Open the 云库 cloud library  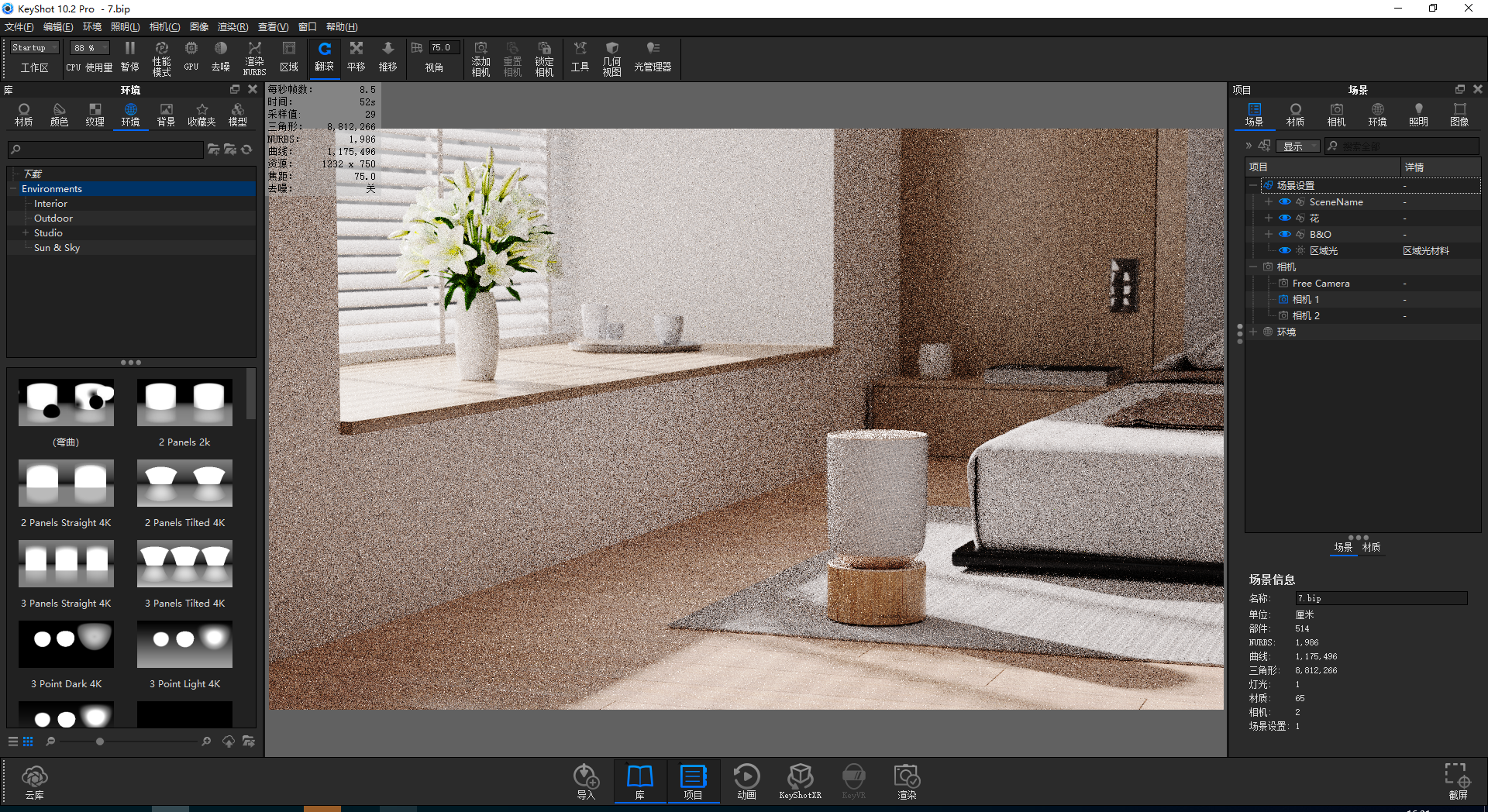click(34, 782)
